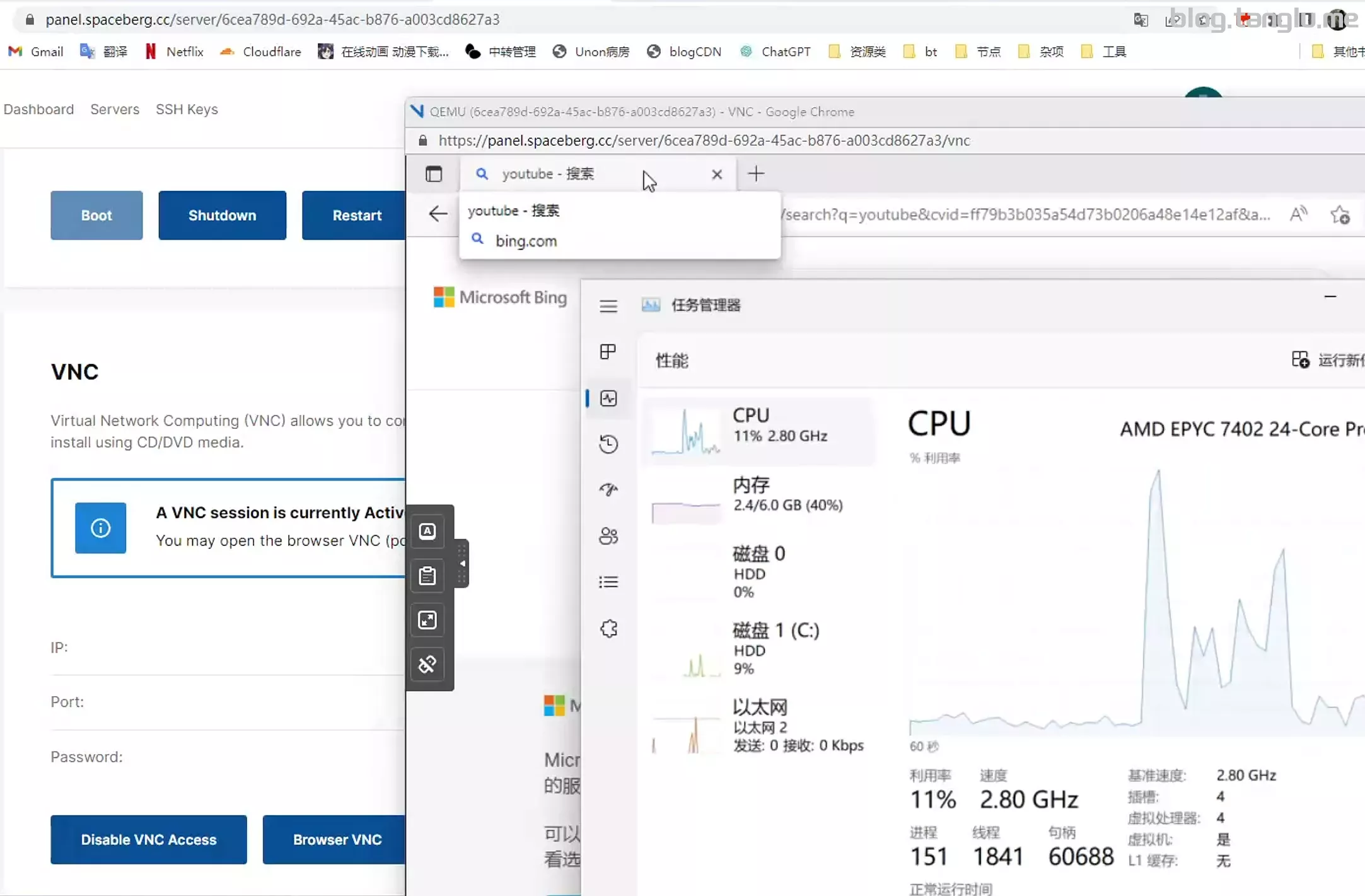This screenshot has height=896, width=1365.
Task: Click Disable VNC Access button
Action: pos(149,839)
